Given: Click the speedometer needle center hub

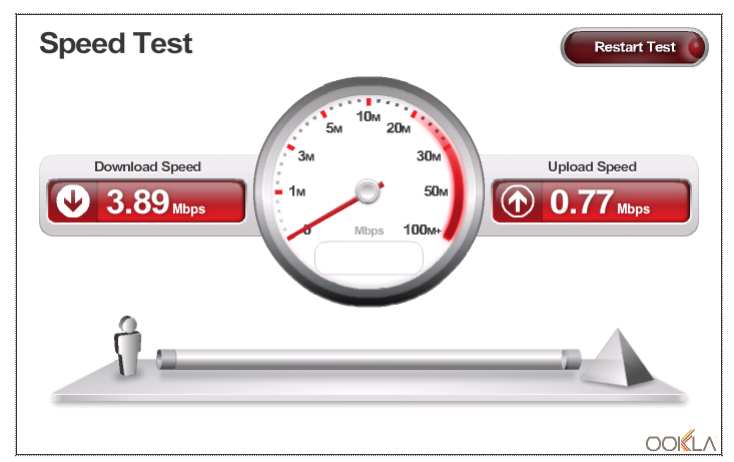Looking at the screenshot, I should tap(367, 191).
